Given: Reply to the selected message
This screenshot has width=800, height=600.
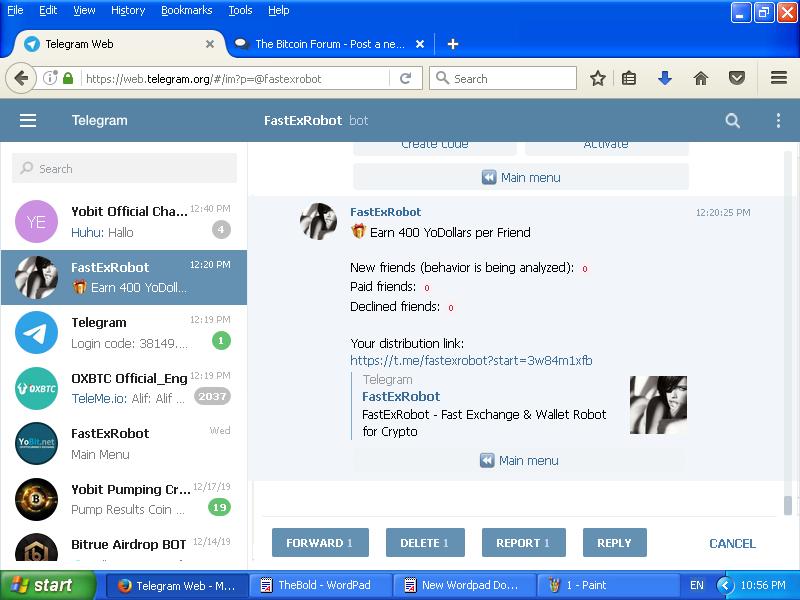Looking at the screenshot, I should [x=614, y=542].
